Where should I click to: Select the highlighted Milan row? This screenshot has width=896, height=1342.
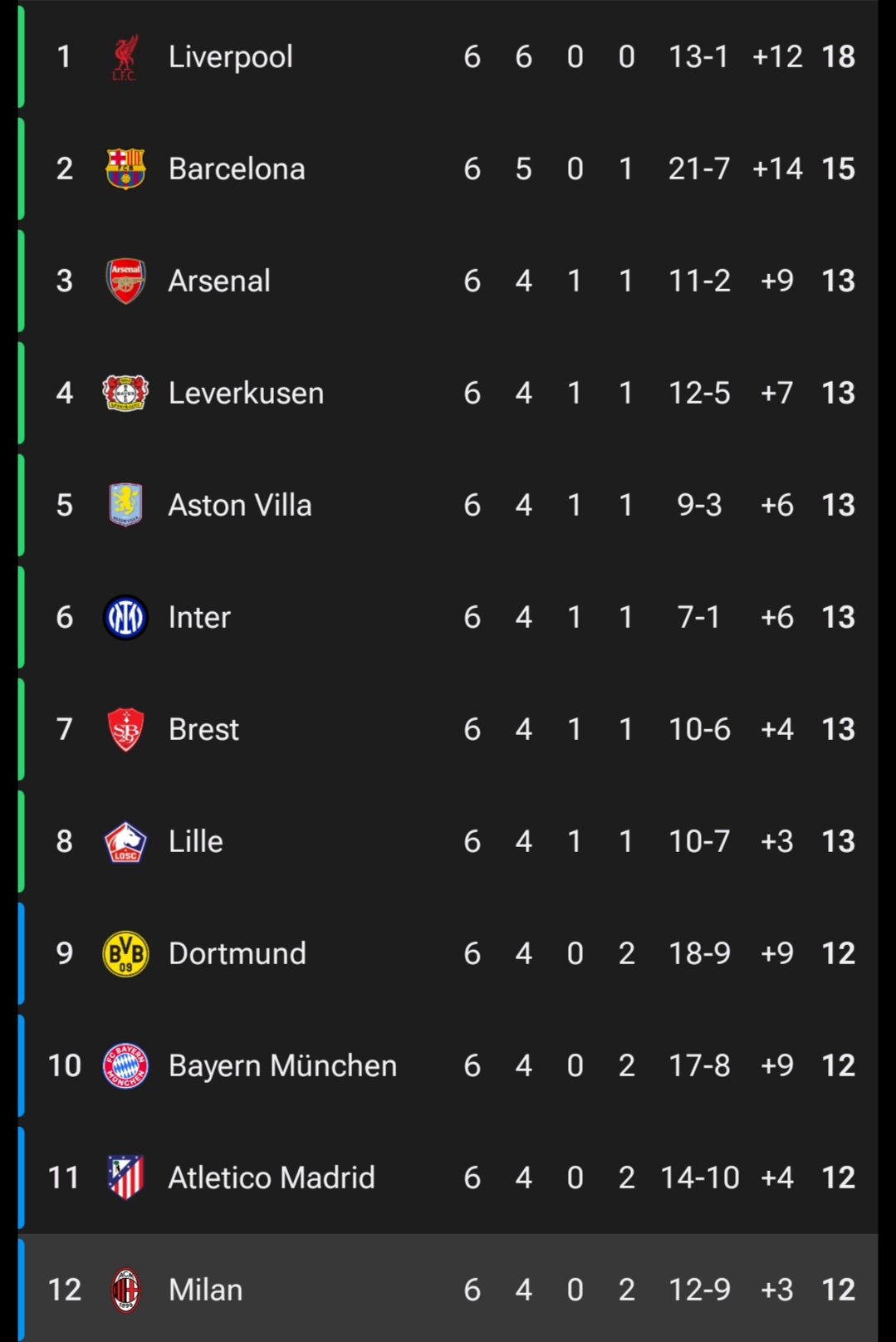click(448, 1288)
